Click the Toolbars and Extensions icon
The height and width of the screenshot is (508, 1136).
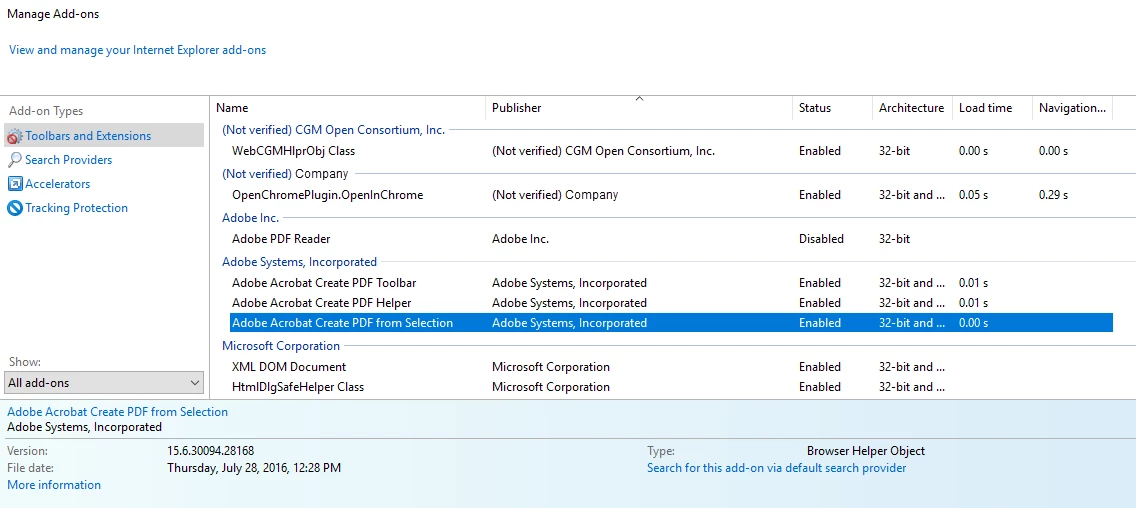14,136
